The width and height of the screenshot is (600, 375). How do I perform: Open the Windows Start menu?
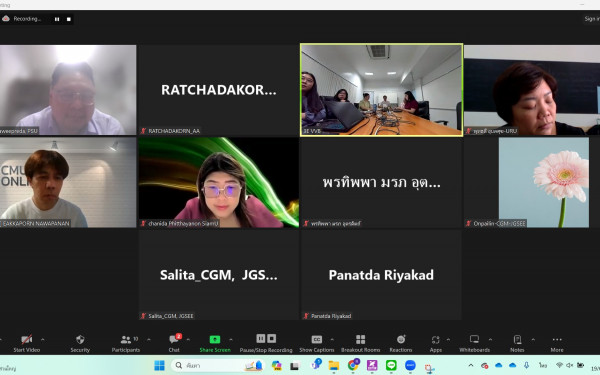159,365
